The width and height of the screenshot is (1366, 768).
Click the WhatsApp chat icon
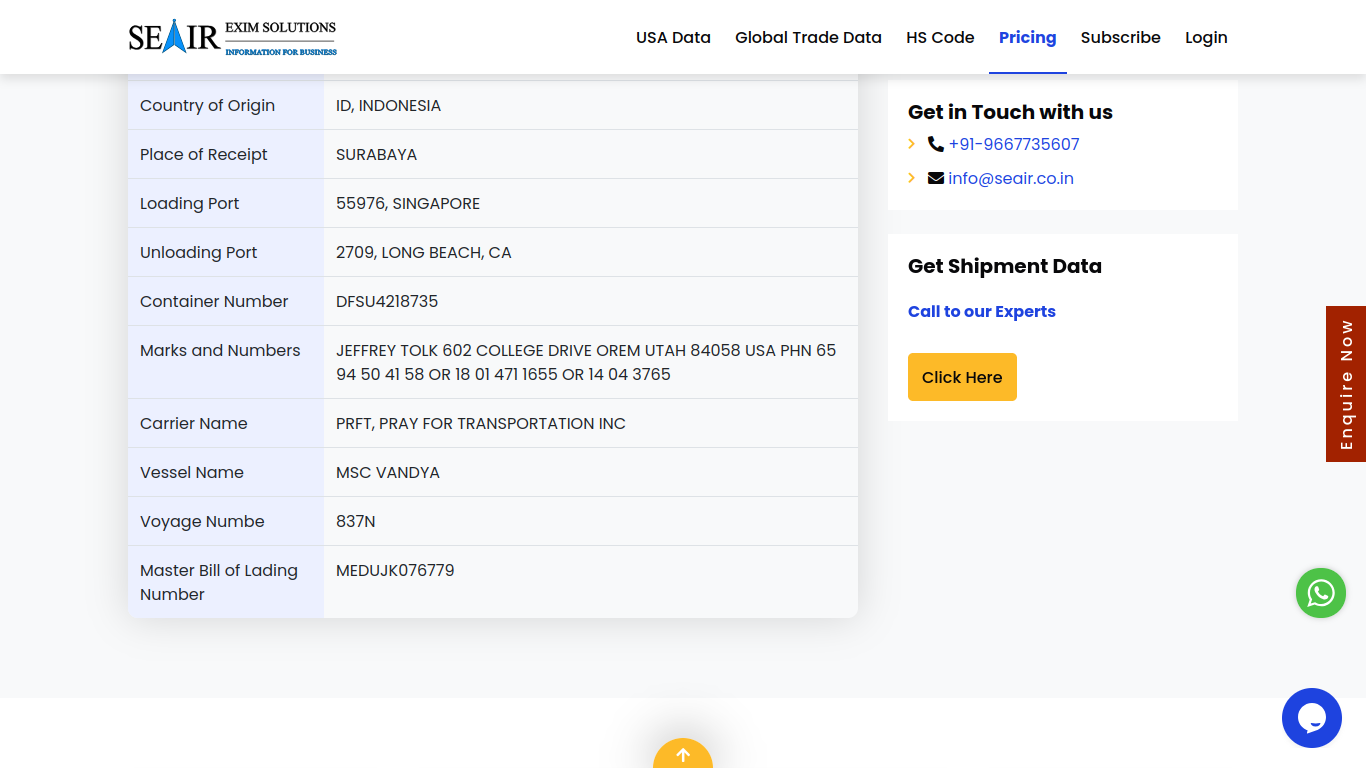[1320, 593]
